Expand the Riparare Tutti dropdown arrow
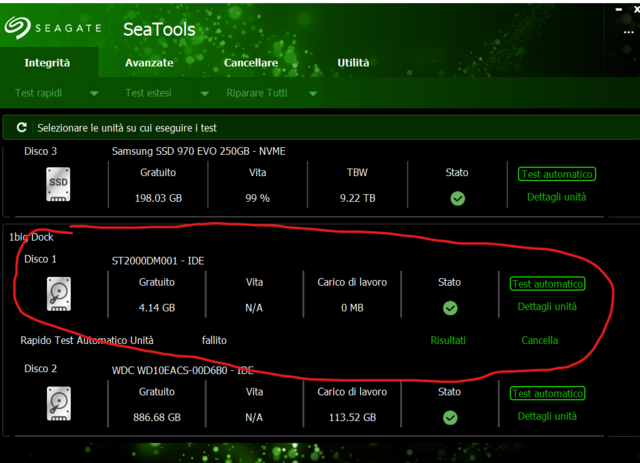Image resolution: width=640 pixels, height=463 pixels. 313,93
